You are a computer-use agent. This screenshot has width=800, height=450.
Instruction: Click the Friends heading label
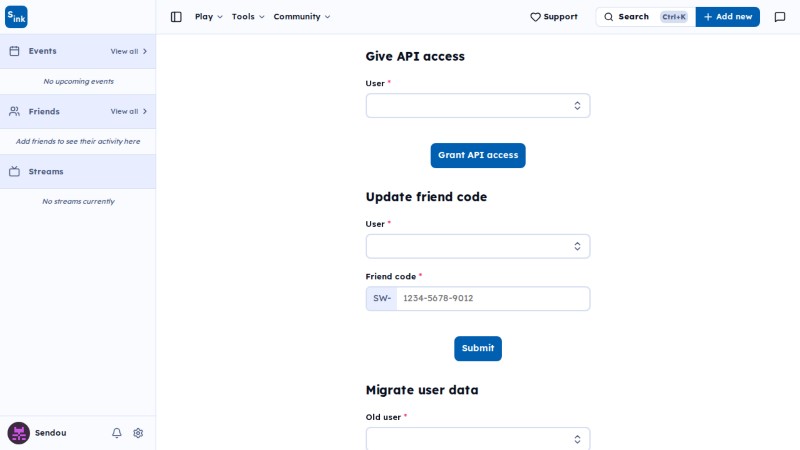[44, 111]
